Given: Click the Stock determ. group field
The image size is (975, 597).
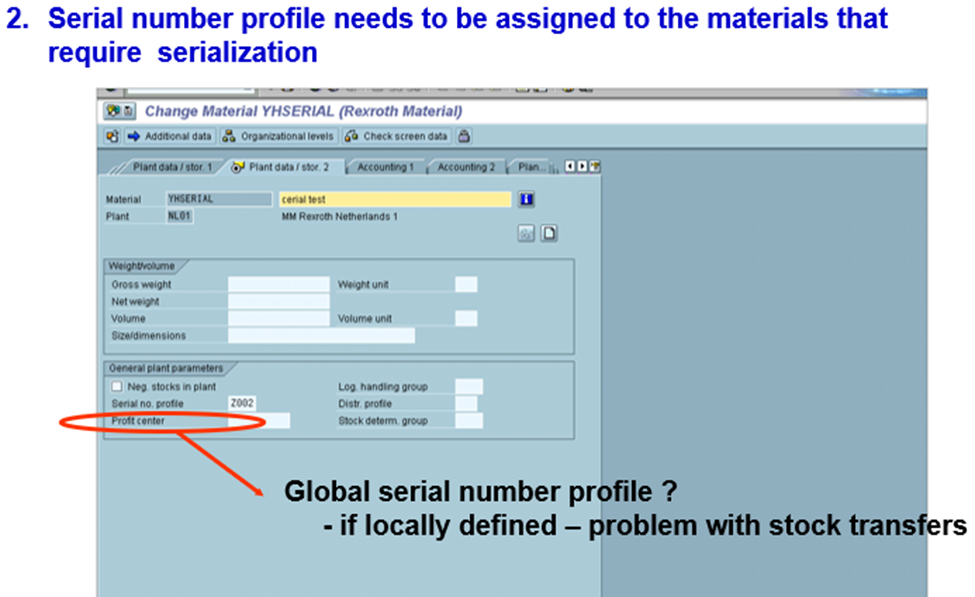Looking at the screenshot, I should tap(469, 421).
